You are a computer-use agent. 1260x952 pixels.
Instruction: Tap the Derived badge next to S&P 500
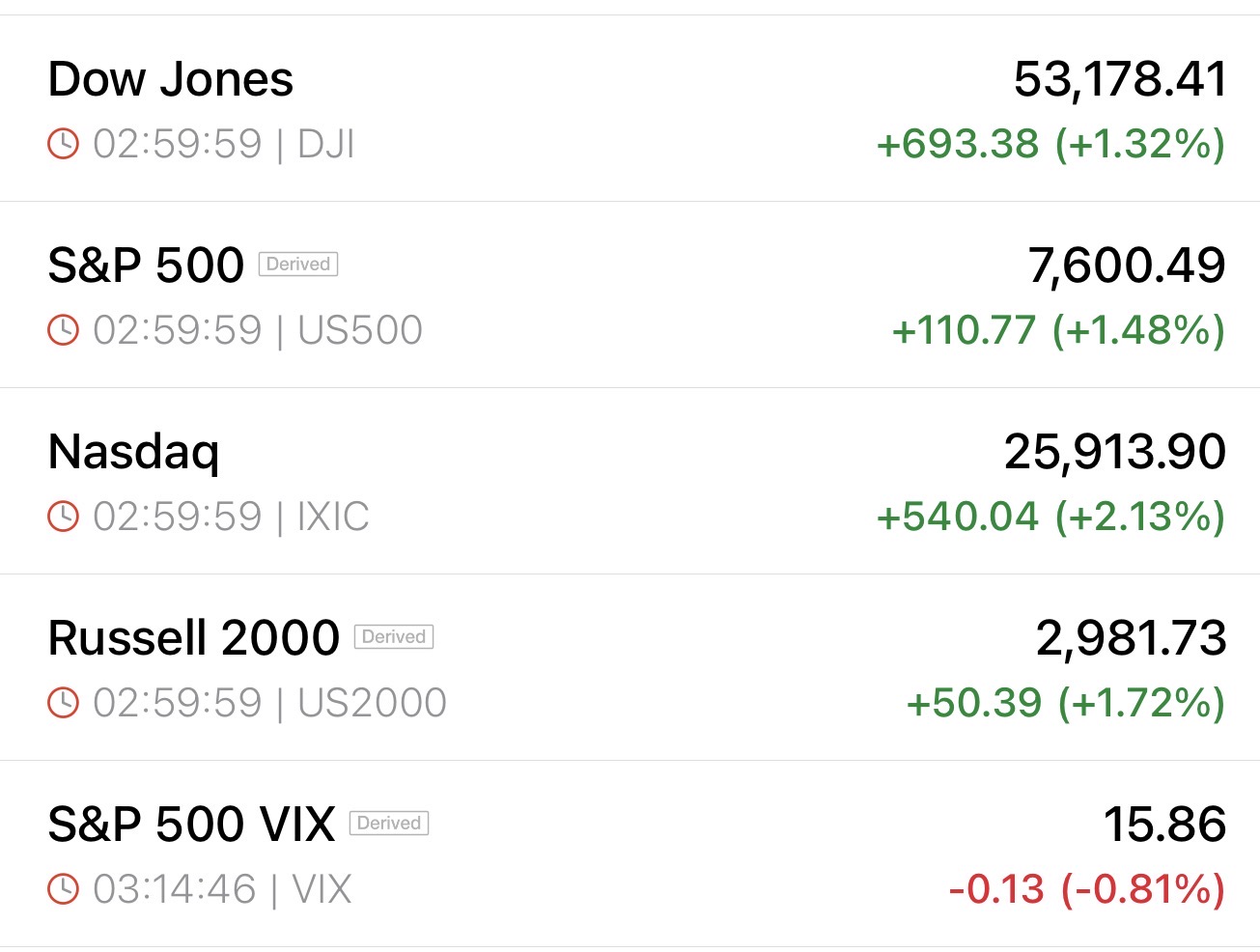298,265
